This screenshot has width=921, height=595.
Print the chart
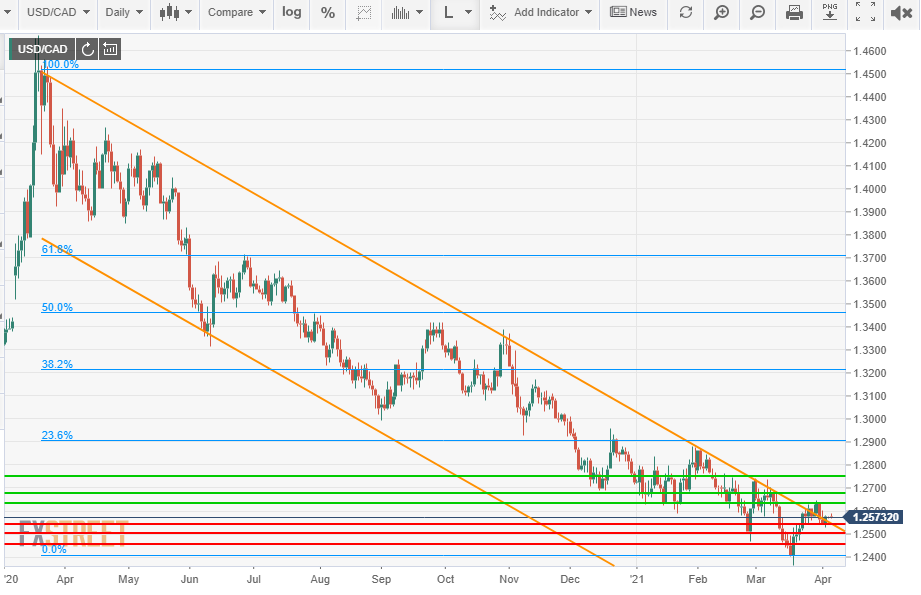pos(794,13)
